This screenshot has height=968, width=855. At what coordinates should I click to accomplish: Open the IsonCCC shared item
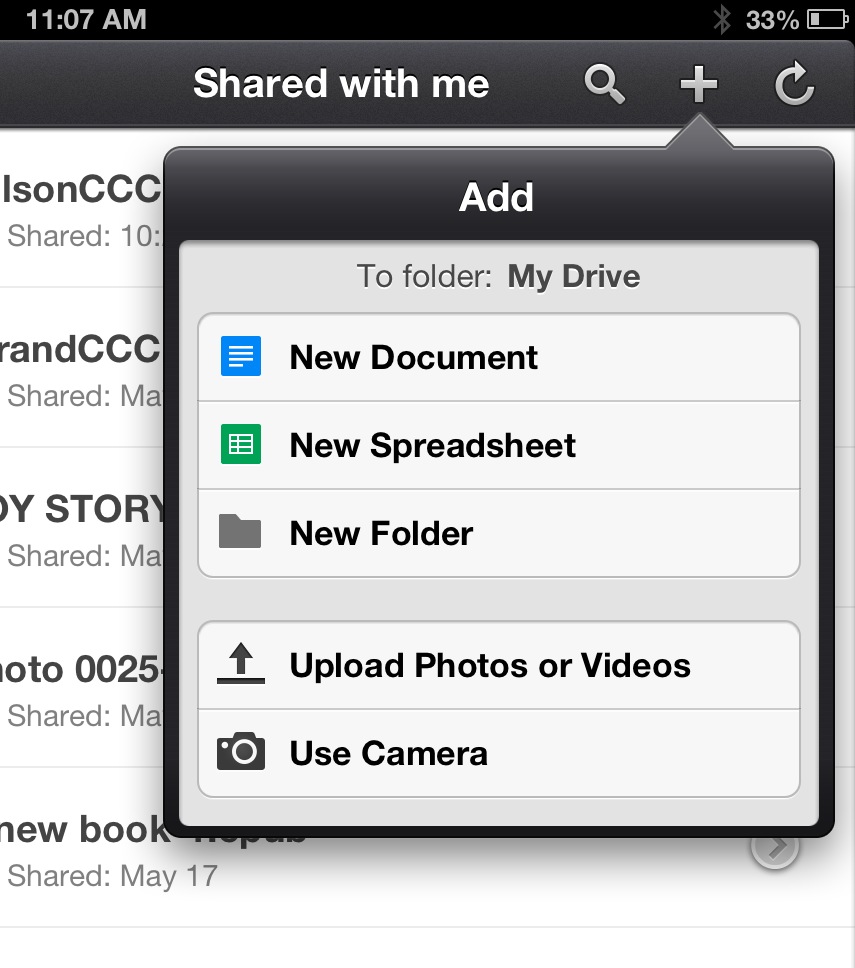81,209
